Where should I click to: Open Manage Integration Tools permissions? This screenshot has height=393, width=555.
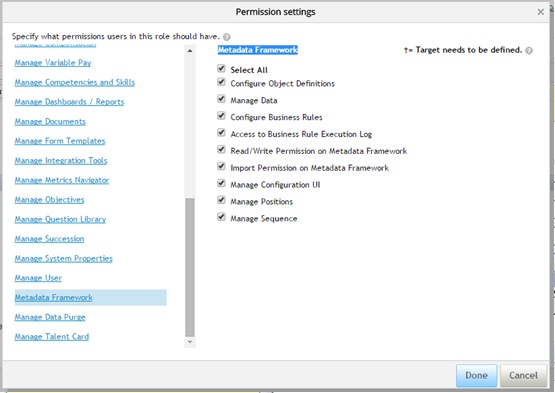point(61,161)
